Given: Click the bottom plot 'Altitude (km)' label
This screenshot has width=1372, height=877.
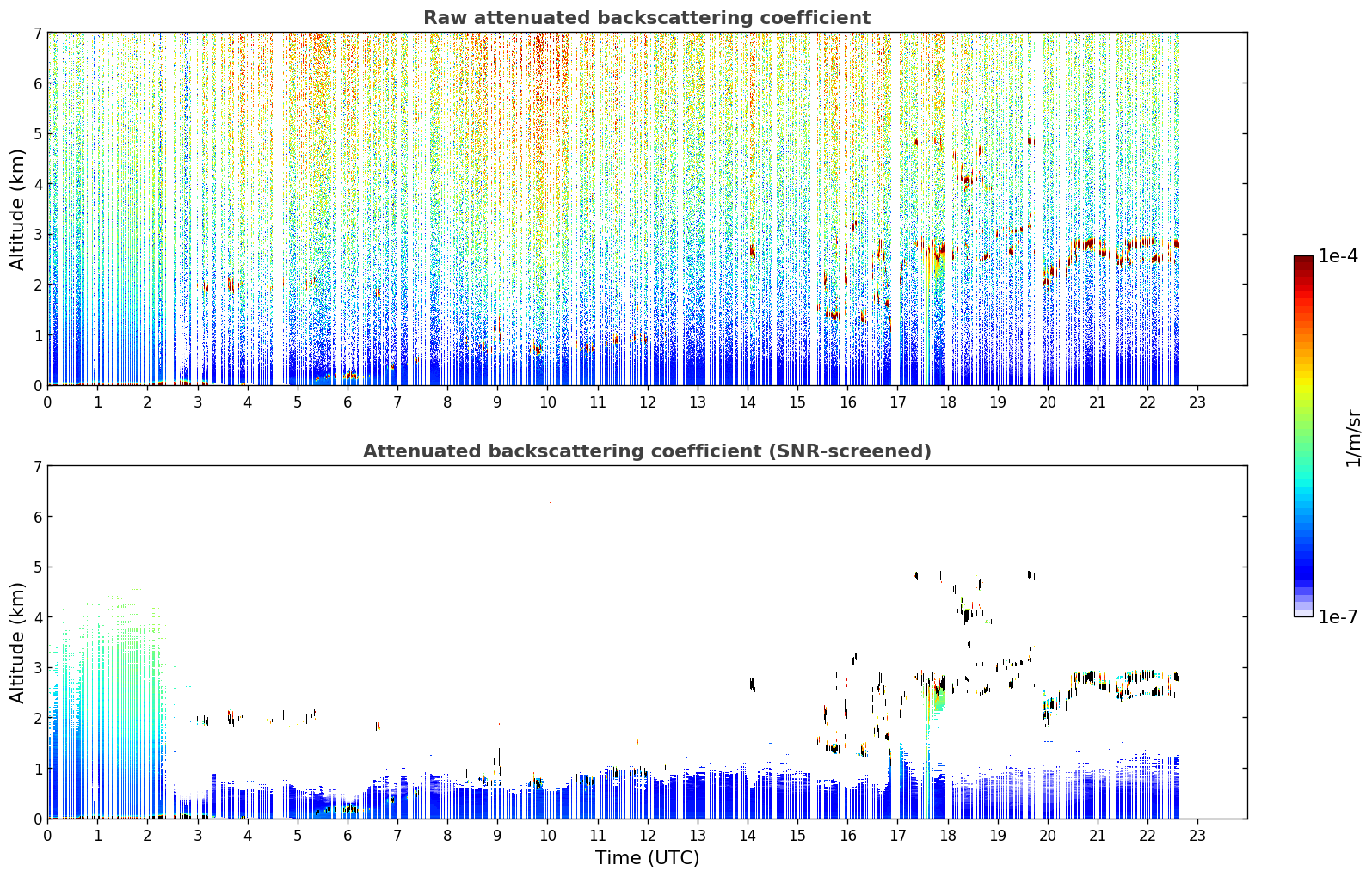Looking at the screenshot, I should [x=18, y=642].
